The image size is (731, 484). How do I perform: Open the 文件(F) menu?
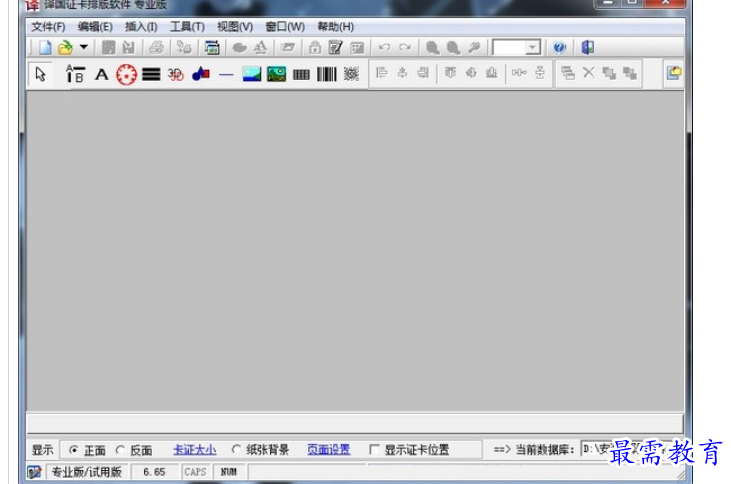[48, 27]
